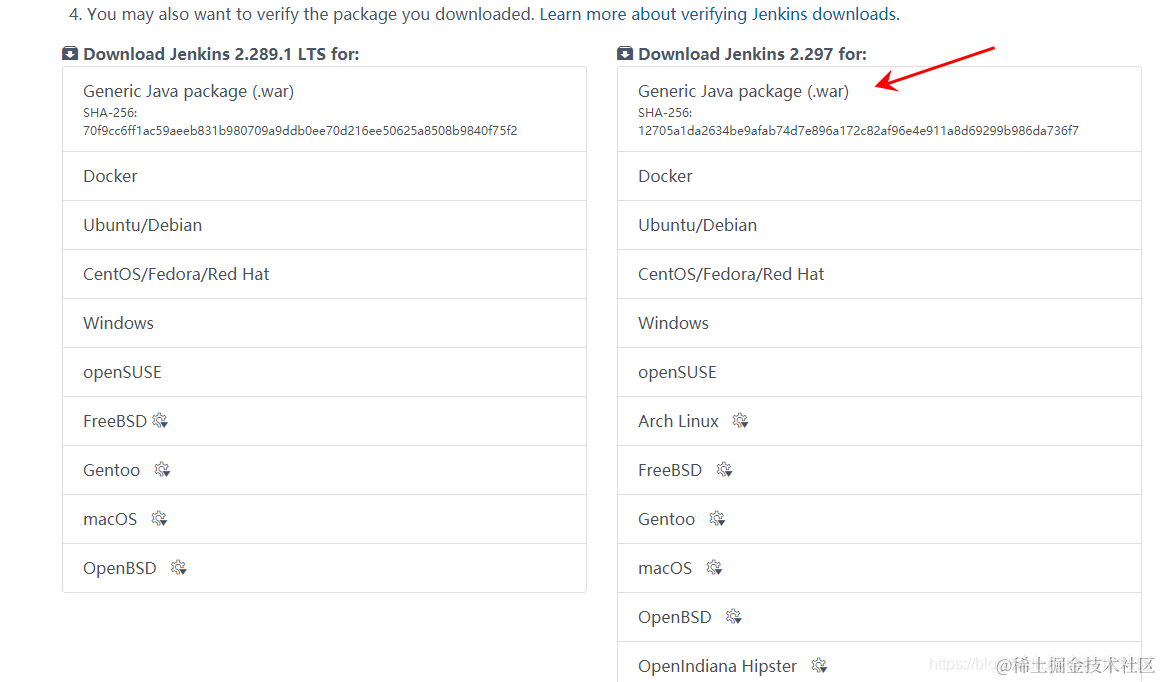Click download icon beside Jenkins 2.297 heading
Image resolution: width=1162 pixels, height=682 pixels.
point(625,53)
